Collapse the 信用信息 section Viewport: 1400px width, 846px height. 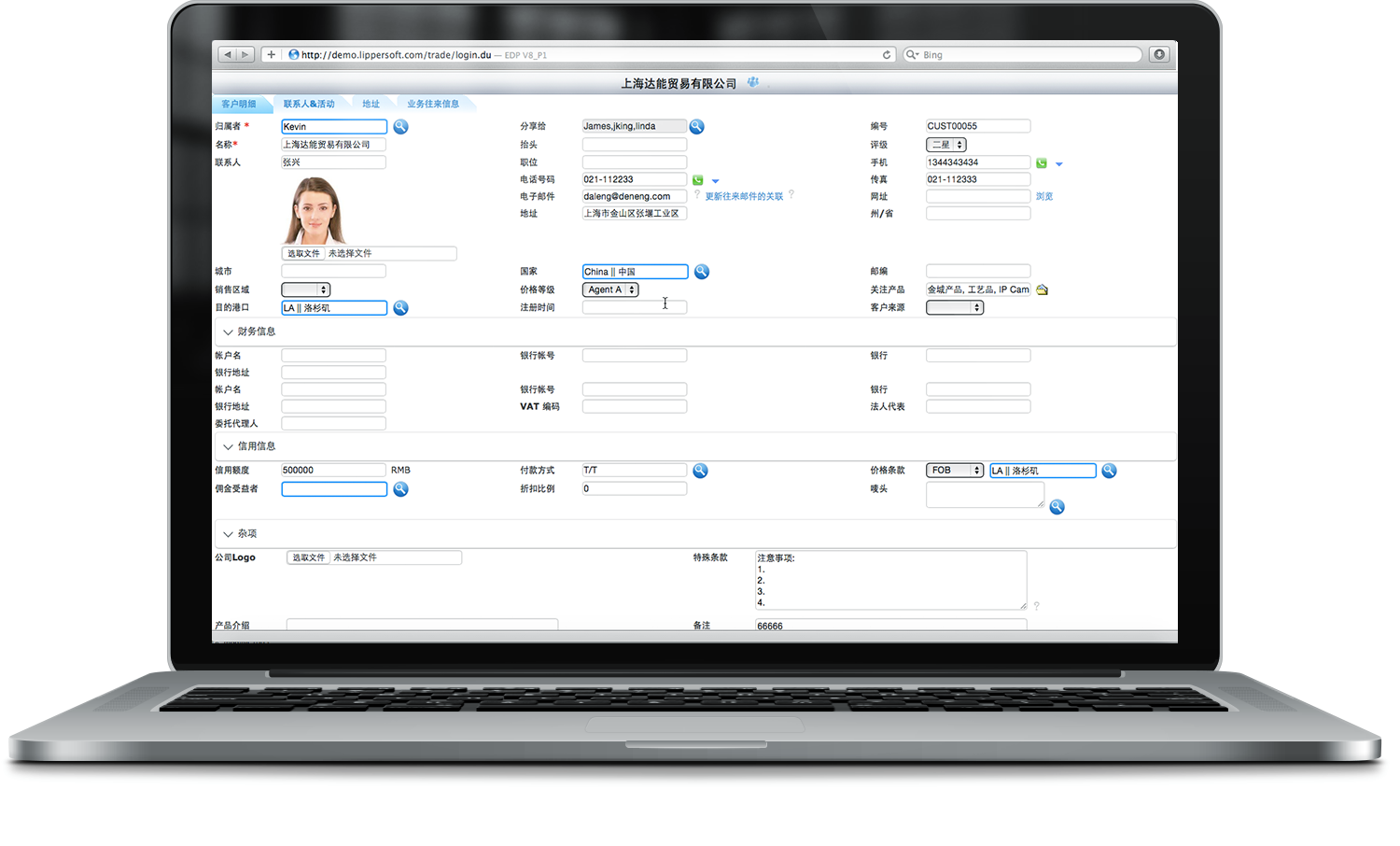228,447
